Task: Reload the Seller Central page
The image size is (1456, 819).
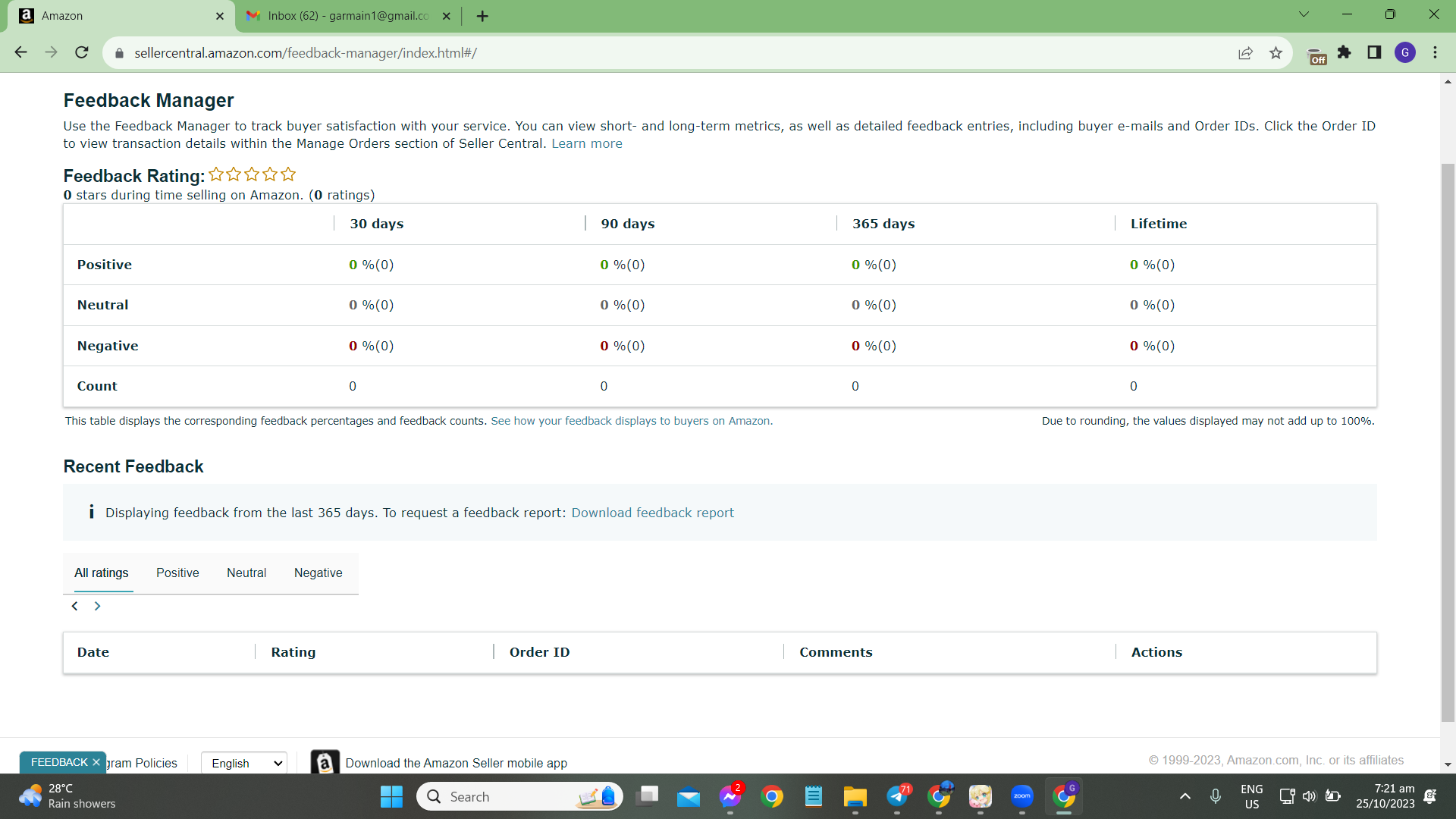Action: point(82,52)
